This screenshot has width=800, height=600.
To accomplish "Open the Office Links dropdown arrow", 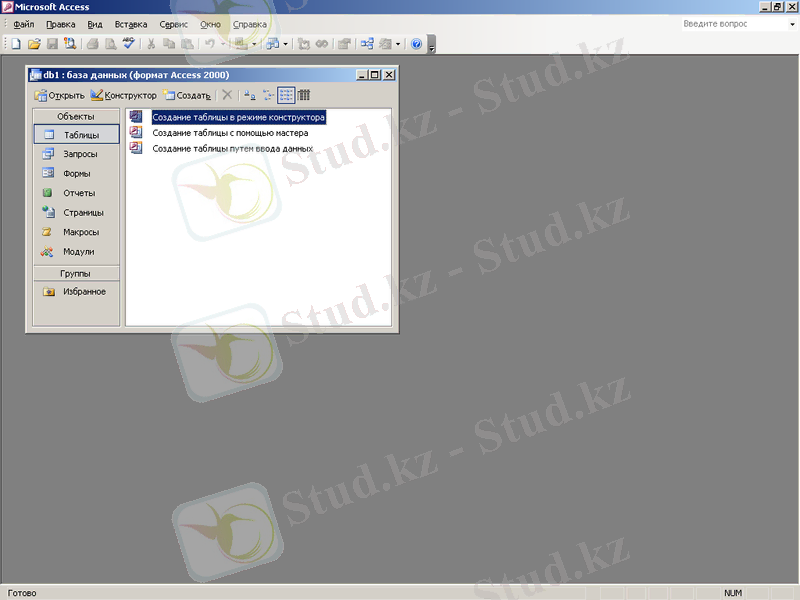I will pos(254,44).
